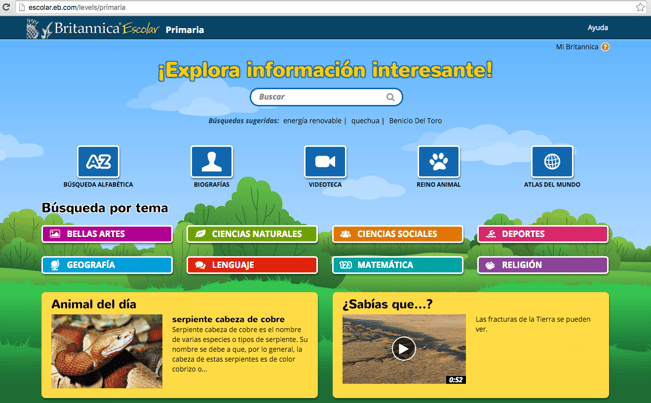Search suggested term energía renovable
651x403 pixels.
(x=312, y=121)
